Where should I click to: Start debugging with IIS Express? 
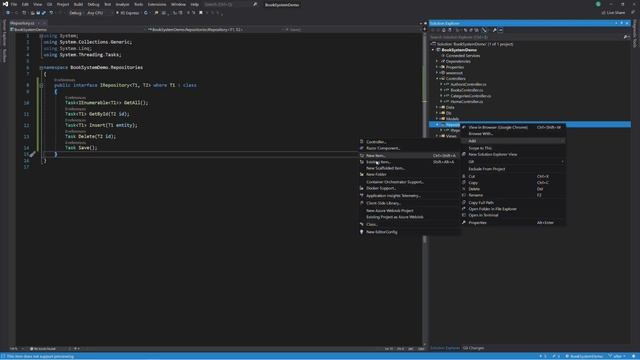pos(128,13)
